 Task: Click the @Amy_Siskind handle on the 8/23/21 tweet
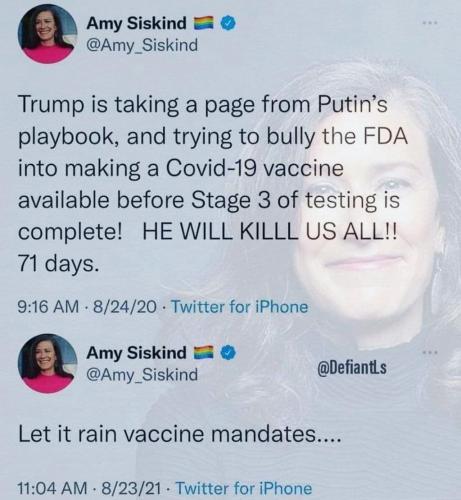pyautogui.click(x=142, y=374)
